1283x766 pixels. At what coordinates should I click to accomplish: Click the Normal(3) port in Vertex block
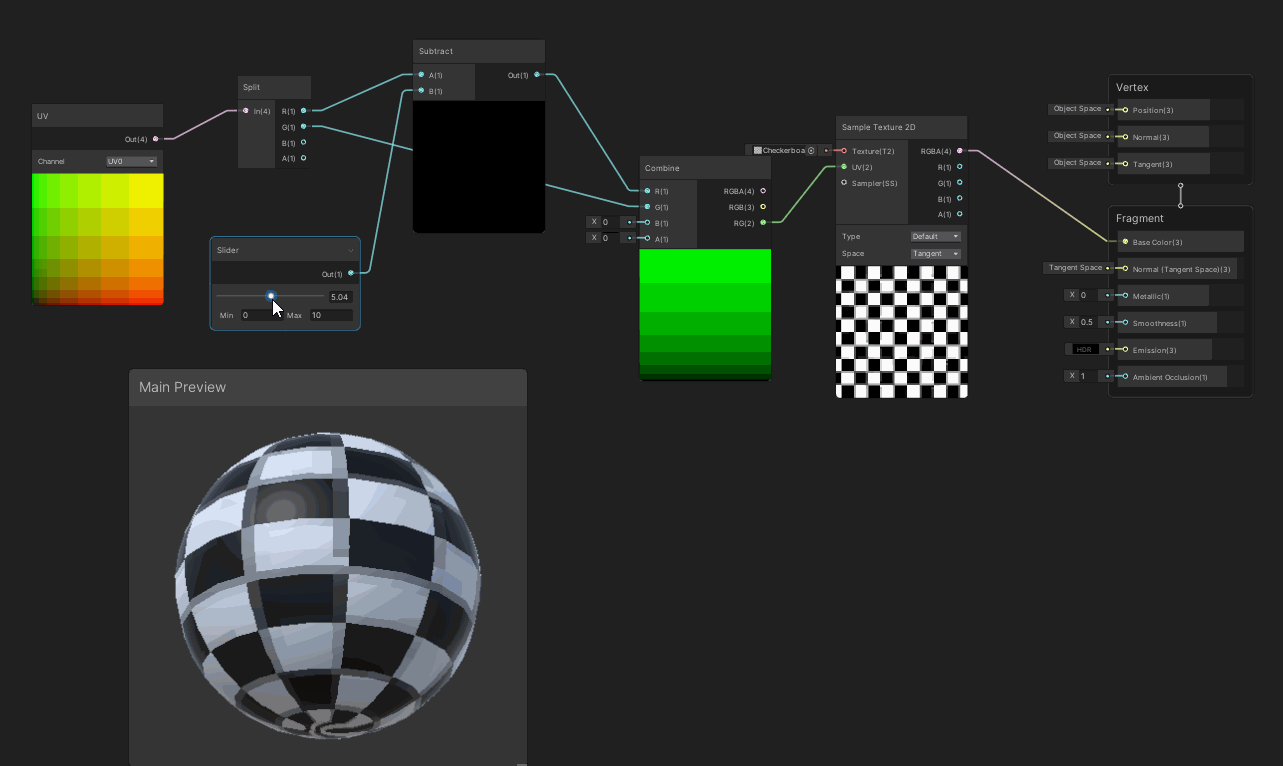pos(1125,136)
